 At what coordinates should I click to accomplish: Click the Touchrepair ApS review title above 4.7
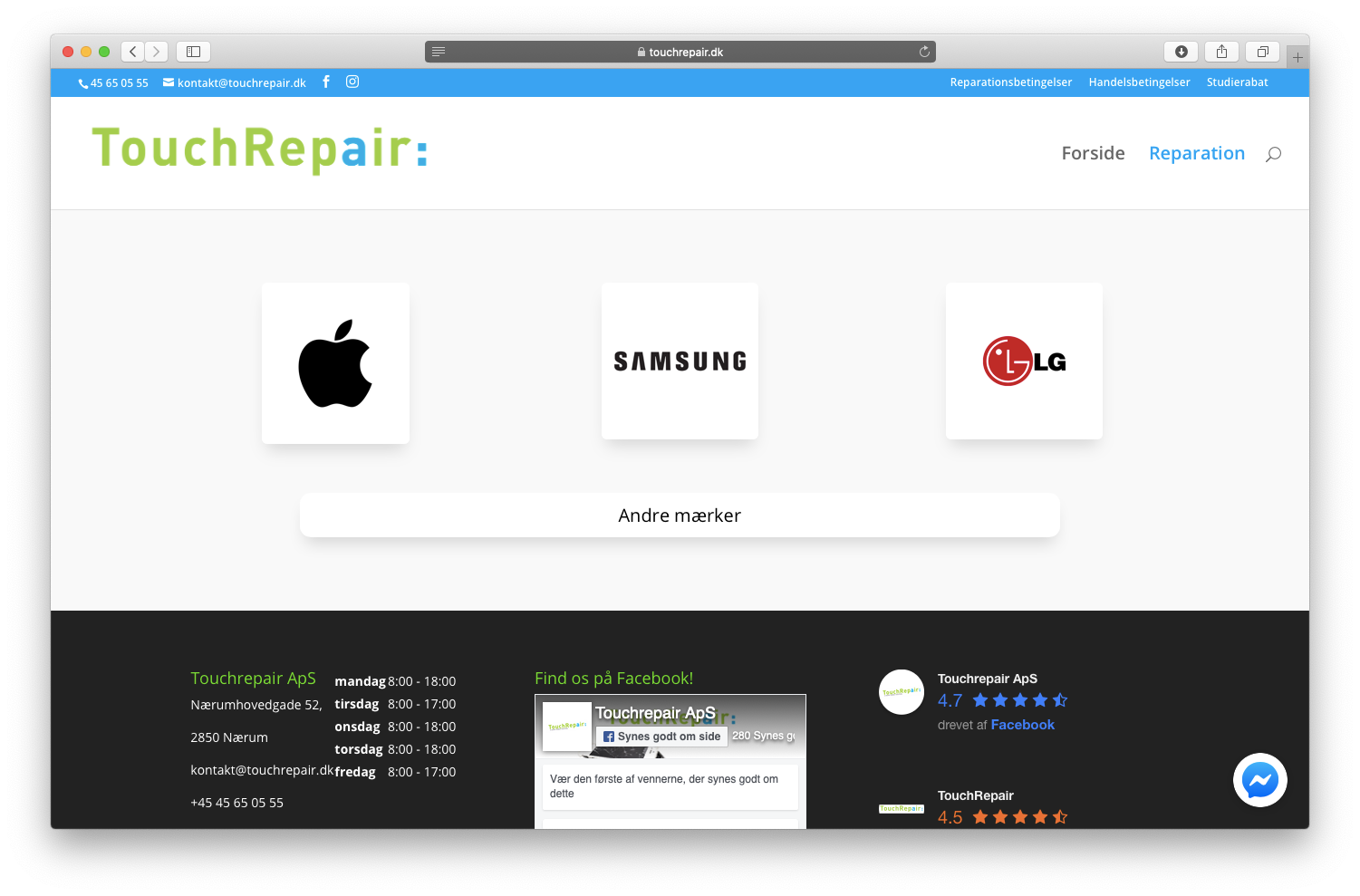coord(988,679)
